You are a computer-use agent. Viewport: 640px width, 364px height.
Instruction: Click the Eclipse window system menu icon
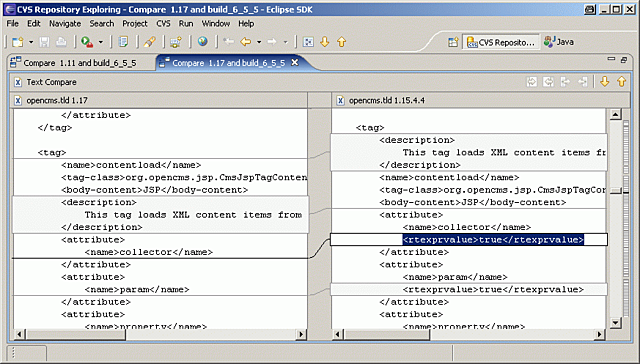(x=10, y=9)
